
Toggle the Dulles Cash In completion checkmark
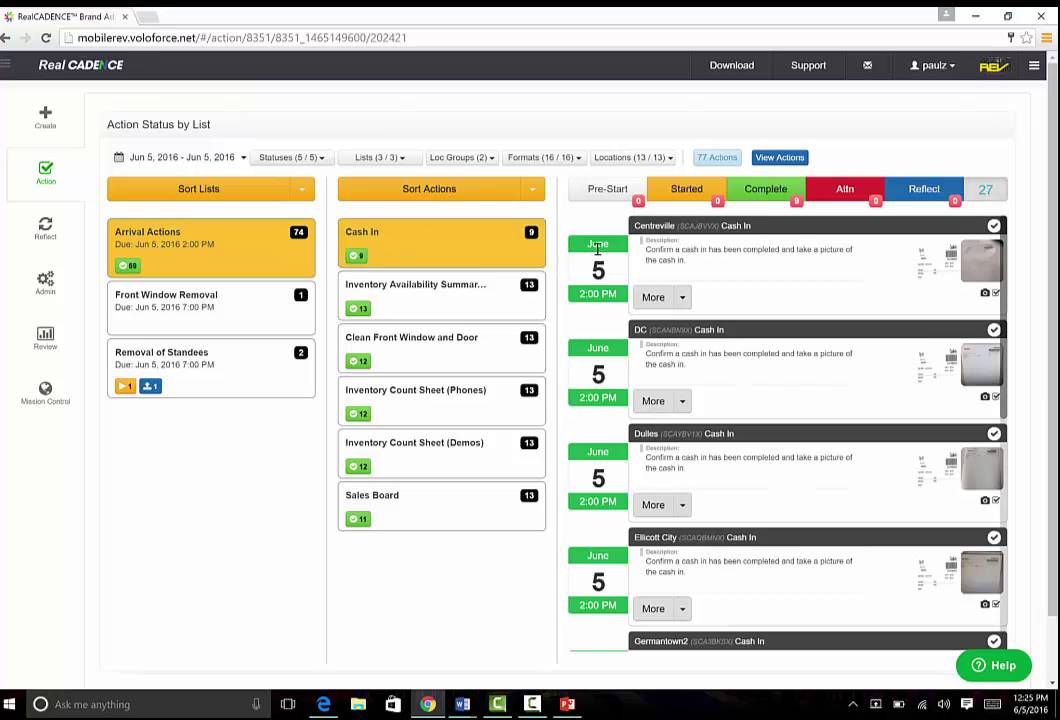point(994,433)
